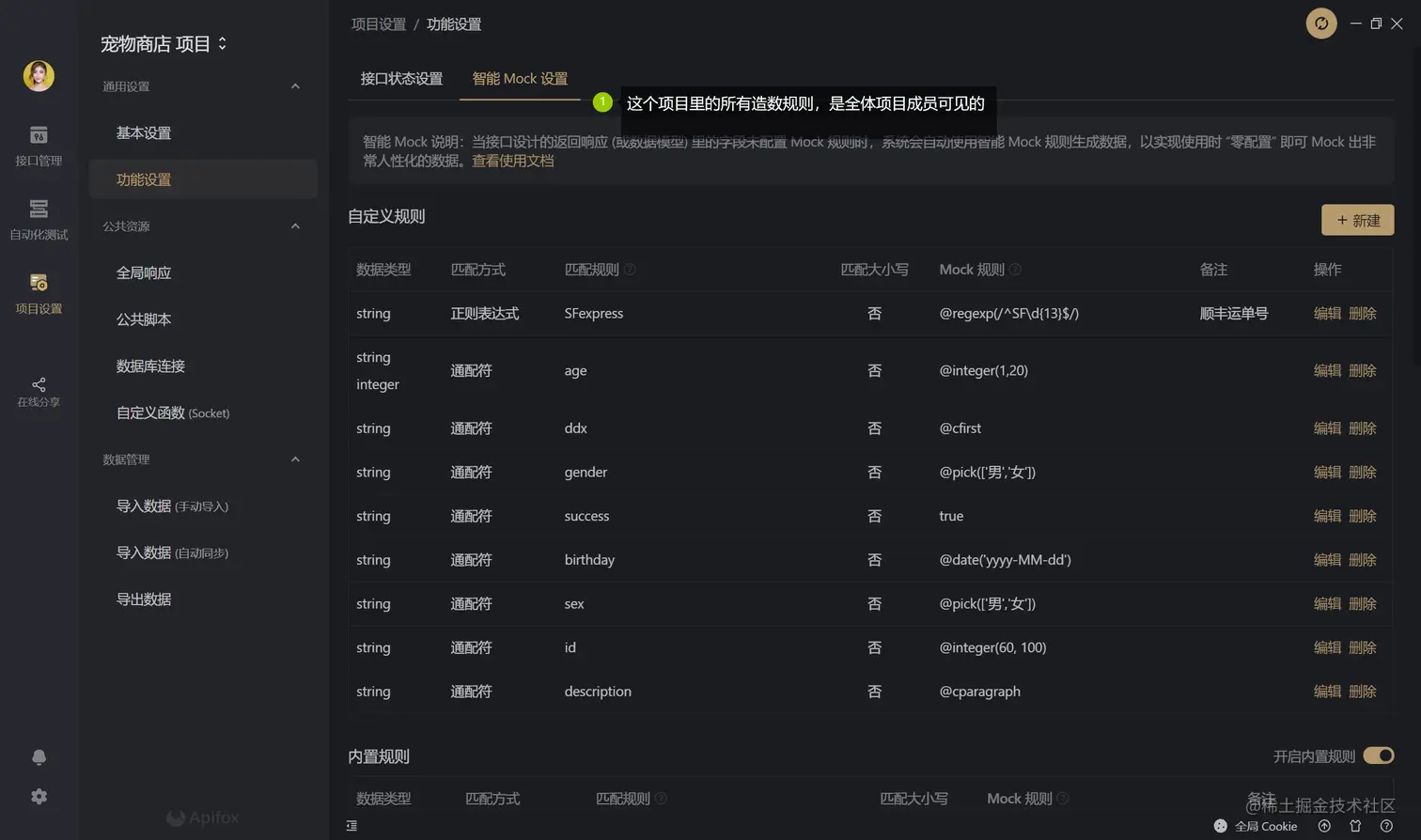Toggle the 开启内置规则 switch
The height and width of the screenshot is (840, 1421).
click(x=1378, y=754)
